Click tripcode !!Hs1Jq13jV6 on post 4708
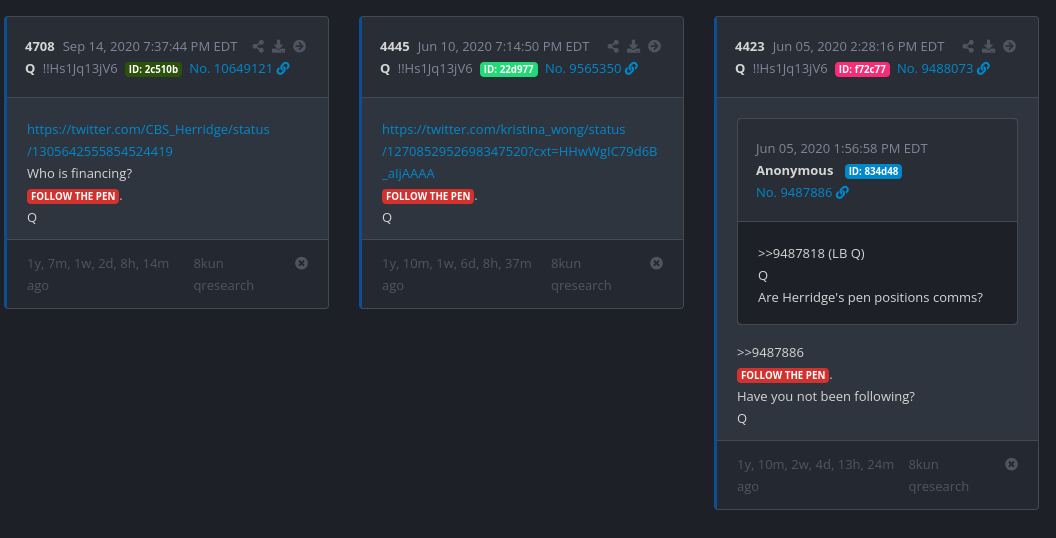The width and height of the screenshot is (1056, 538). click(80, 69)
